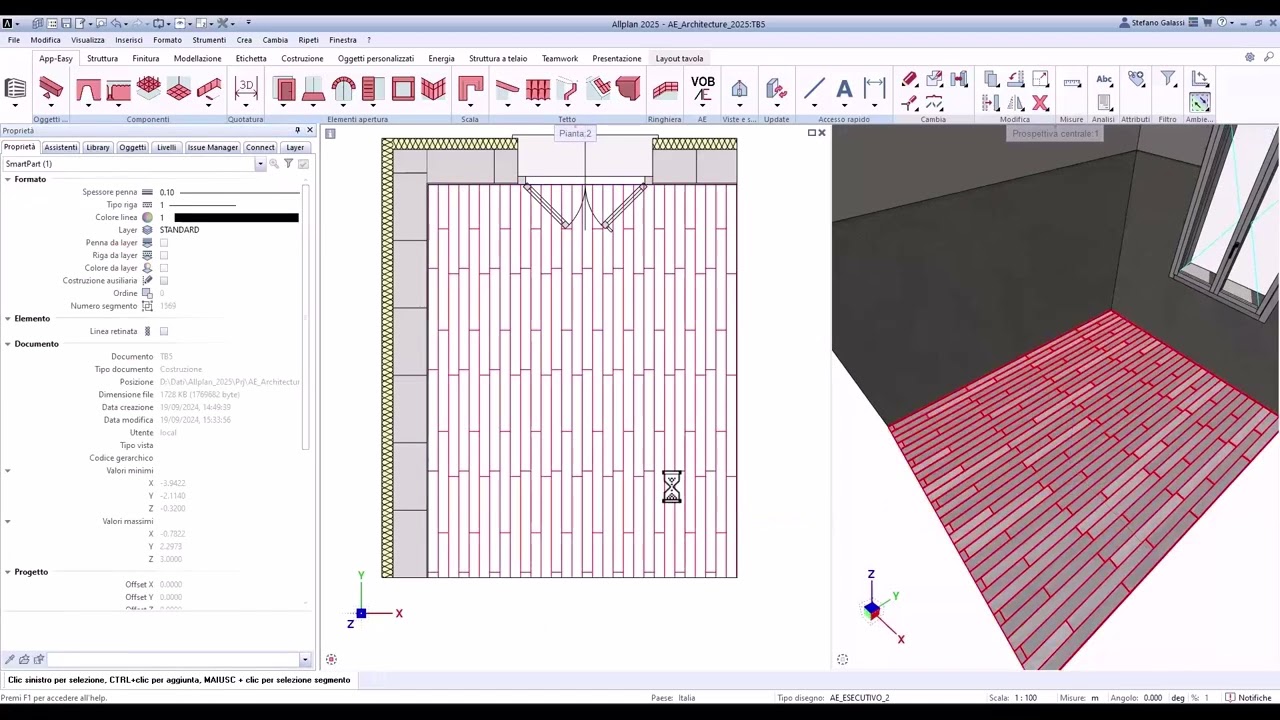The width and height of the screenshot is (1280, 720).
Task: Toggle the Colore da layer checkbox
Action: (x=164, y=268)
